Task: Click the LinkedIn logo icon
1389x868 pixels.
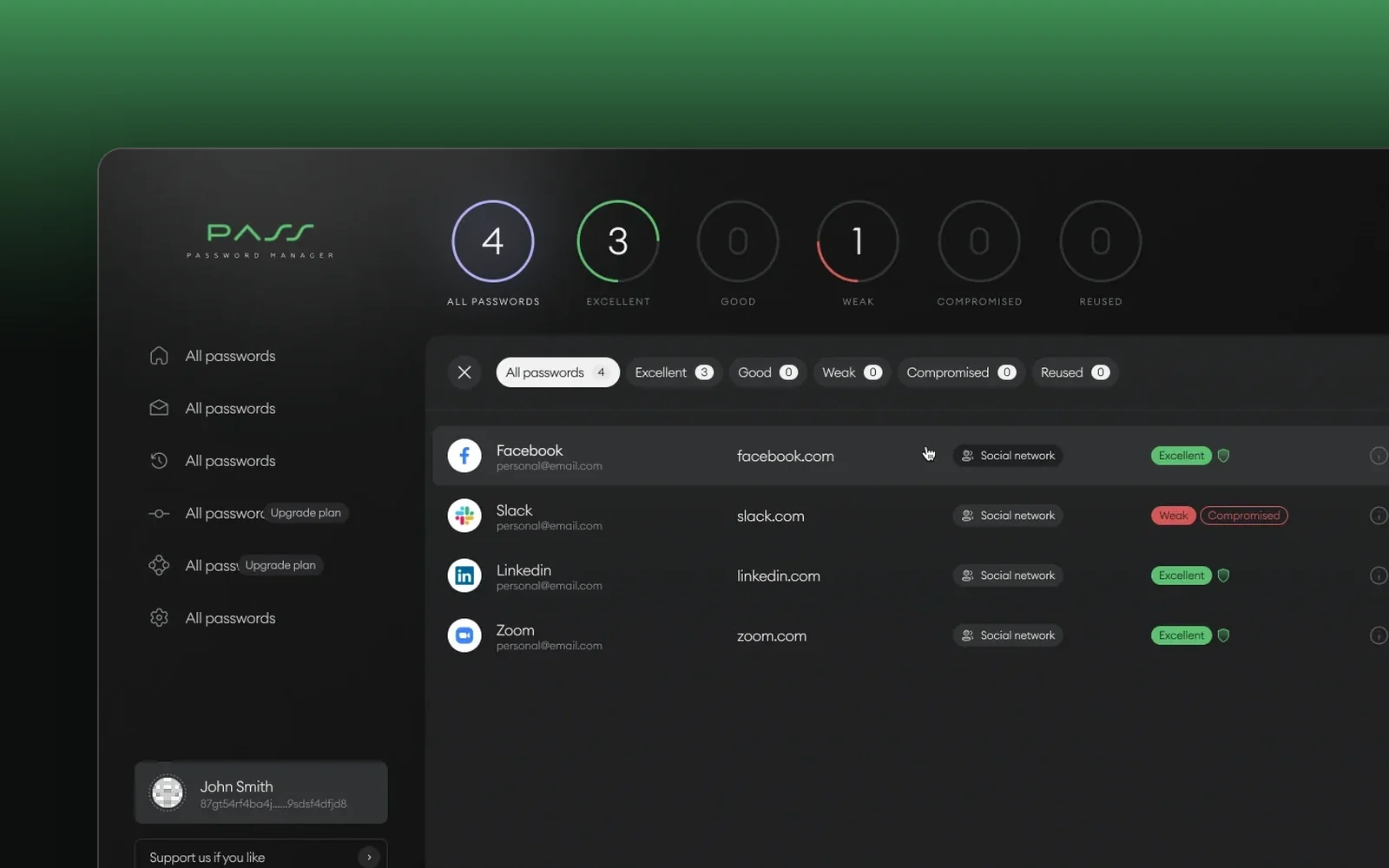Action: pyautogui.click(x=464, y=575)
